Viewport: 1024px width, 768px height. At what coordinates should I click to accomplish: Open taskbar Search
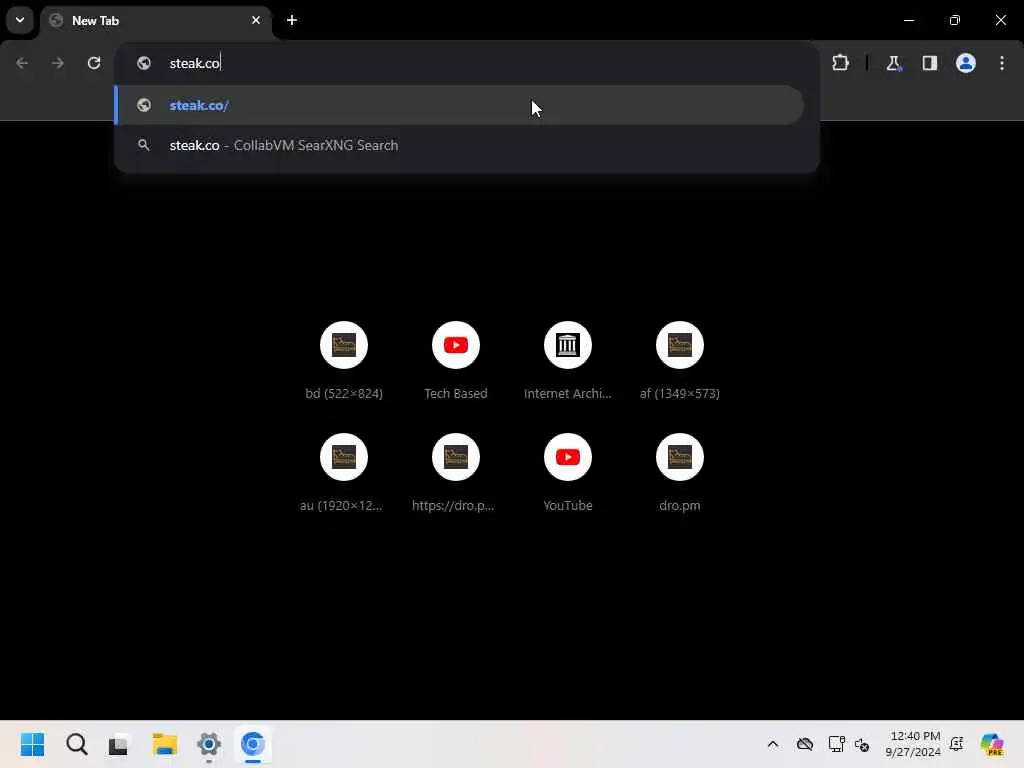[x=76, y=744]
